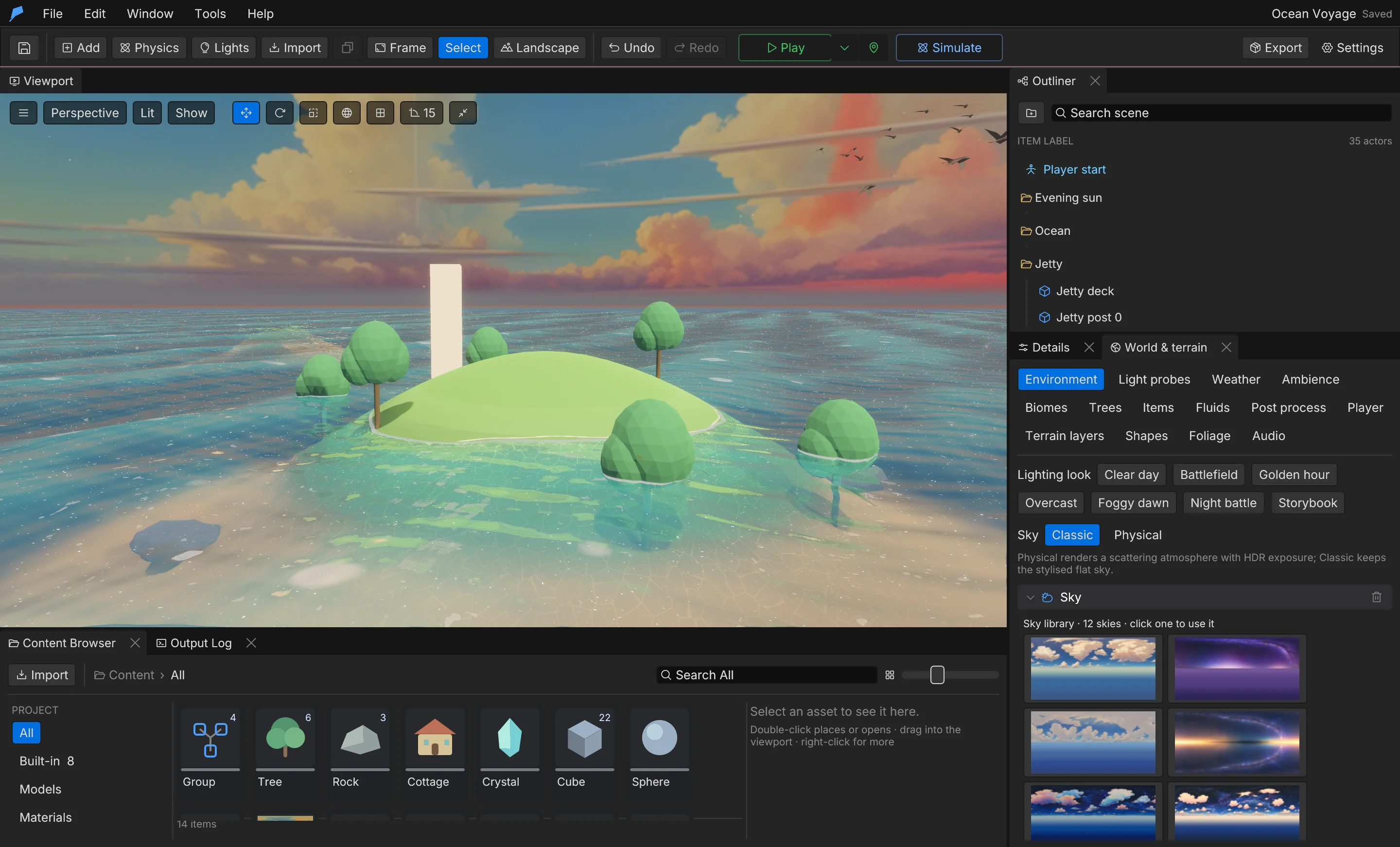The width and height of the screenshot is (1400, 847).
Task: Select the Classic sky mode
Action: (1071, 535)
